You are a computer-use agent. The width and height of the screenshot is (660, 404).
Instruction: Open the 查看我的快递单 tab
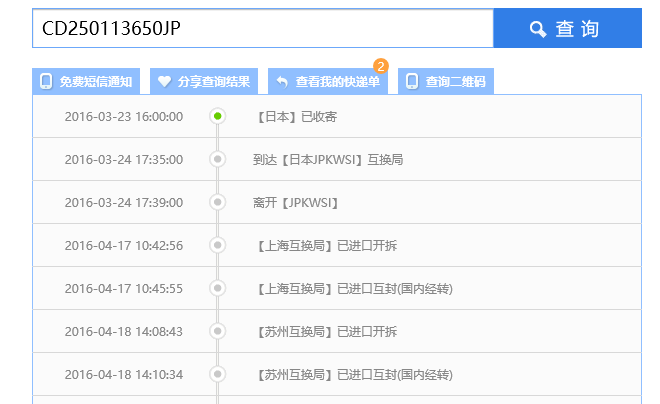point(327,81)
